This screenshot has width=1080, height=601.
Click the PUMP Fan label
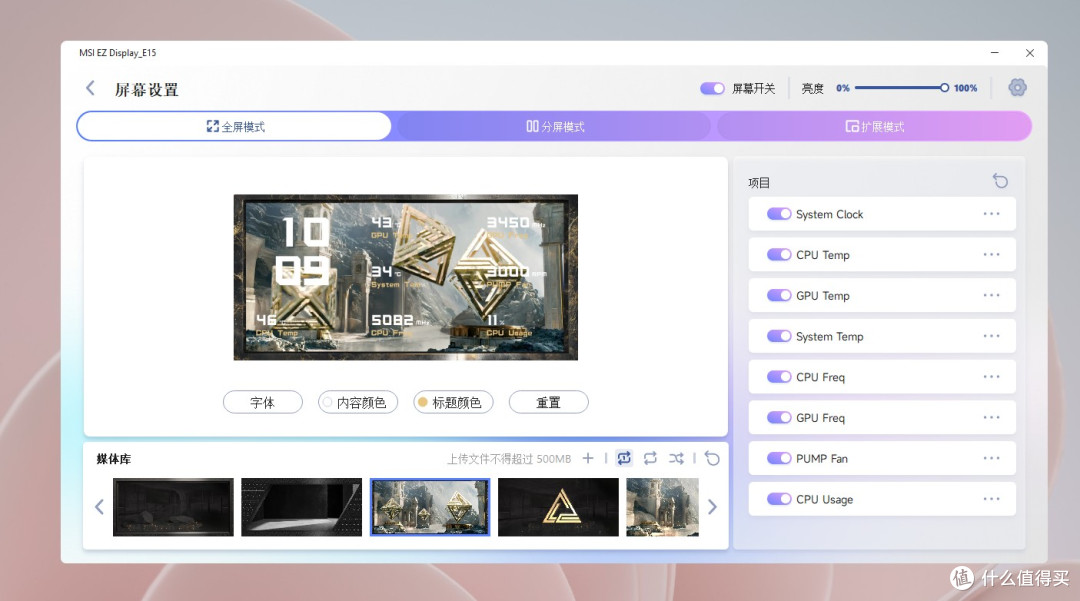click(x=822, y=458)
